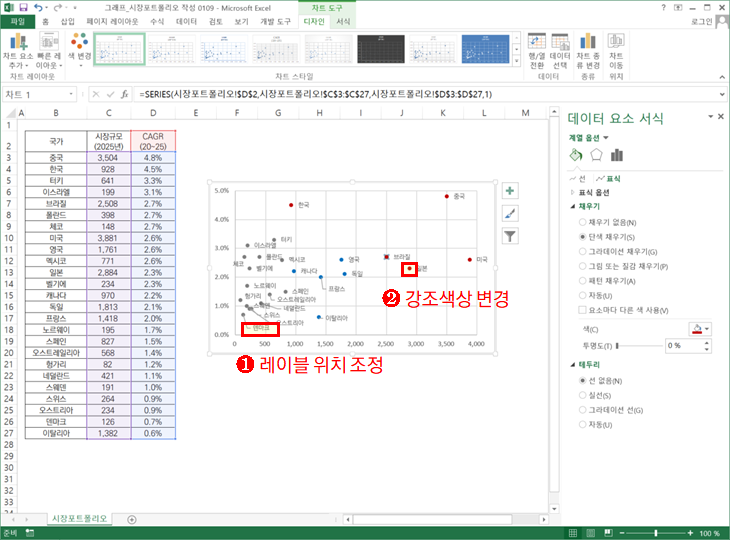Switch to Page Break Preview icon
This screenshot has width=730, height=540.
(x=608, y=533)
